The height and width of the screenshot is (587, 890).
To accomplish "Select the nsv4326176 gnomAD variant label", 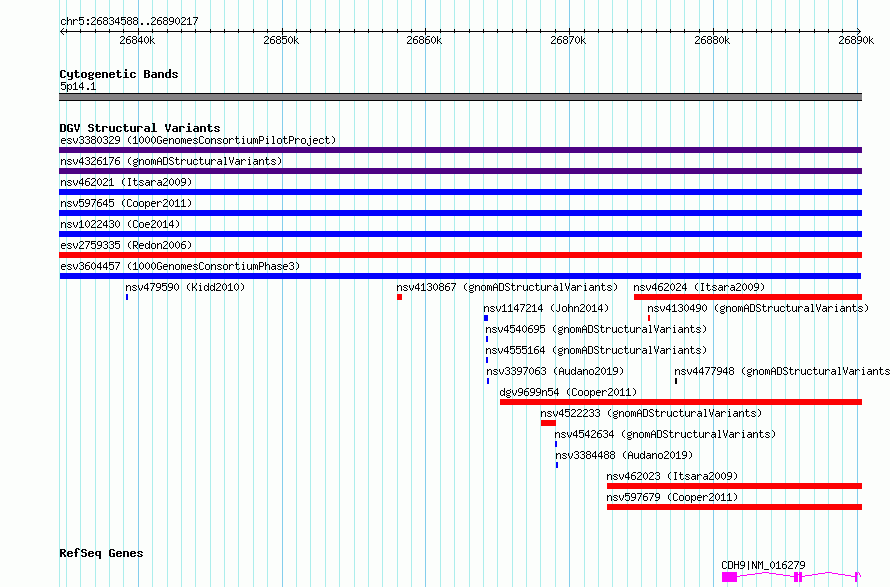I will 171,161.
